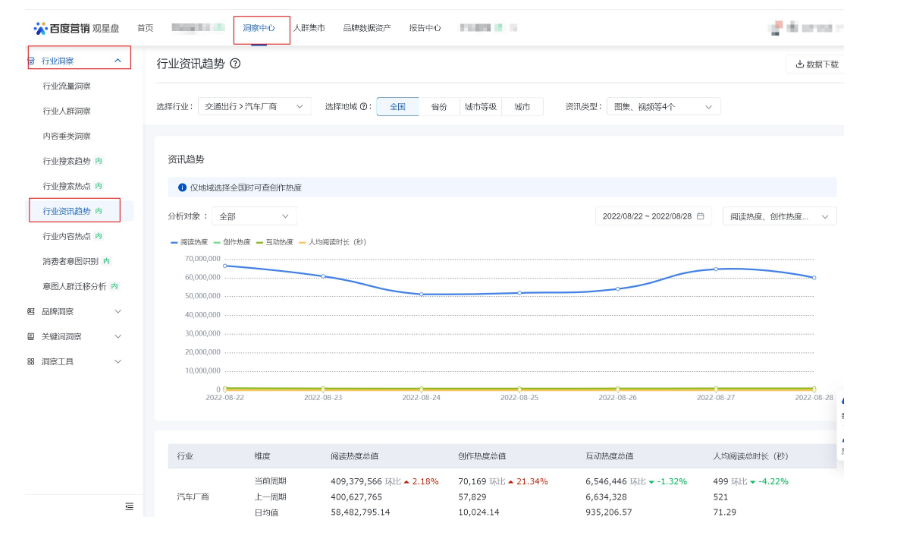Expand the 关键词洞察 sidebar section
This screenshot has width=905, height=544.
(118, 336)
